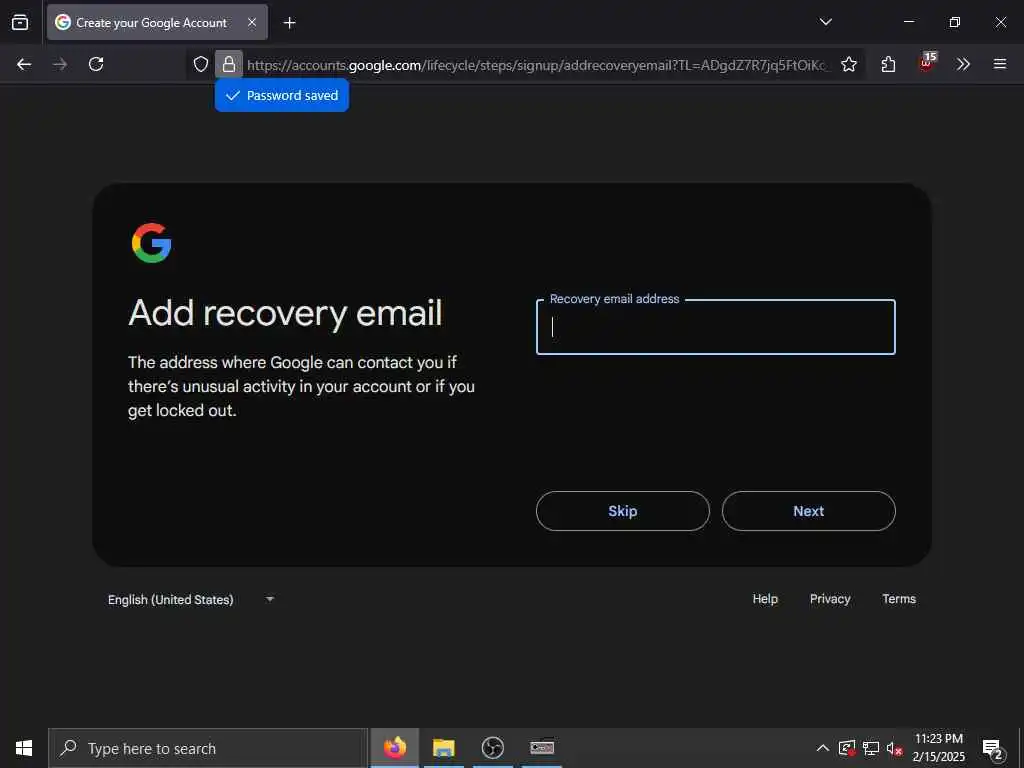The width and height of the screenshot is (1024, 768).
Task: Open Firefox from the taskbar
Action: [394, 748]
